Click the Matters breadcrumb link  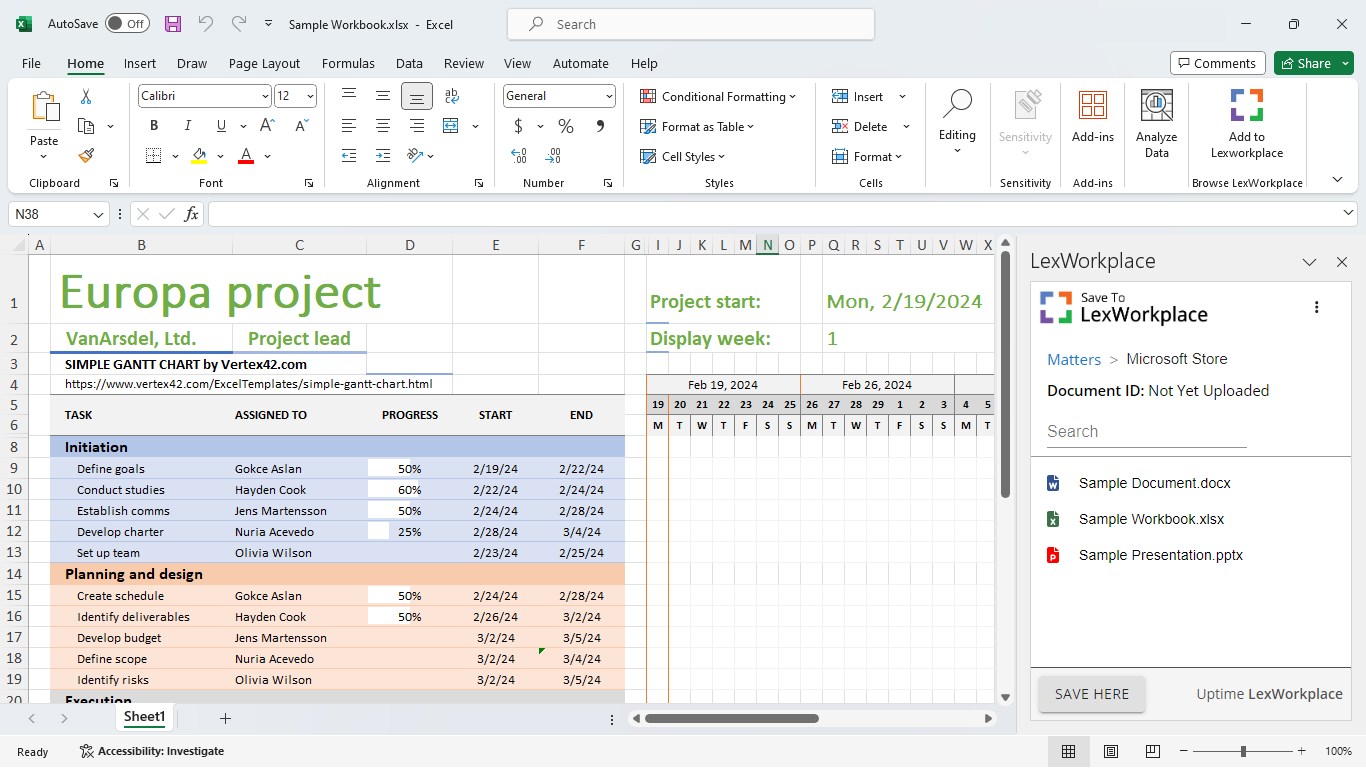point(1074,359)
